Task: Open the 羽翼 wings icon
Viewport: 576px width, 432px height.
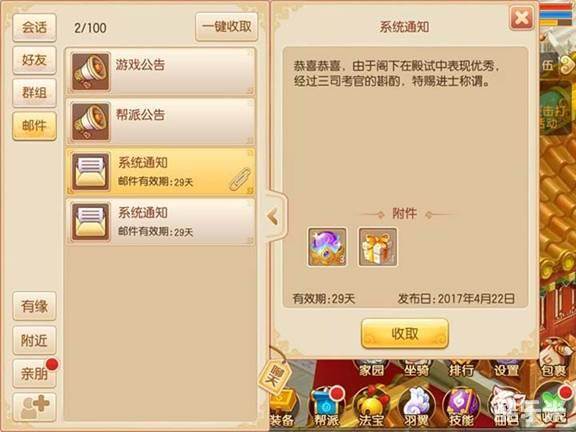Action: click(416, 408)
